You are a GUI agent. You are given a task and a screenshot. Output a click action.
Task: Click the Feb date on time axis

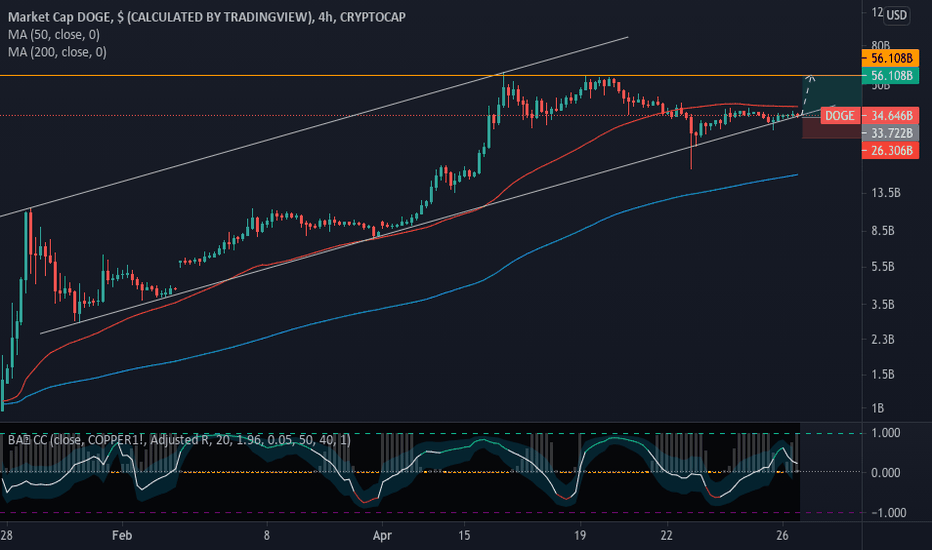pos(122,535)
